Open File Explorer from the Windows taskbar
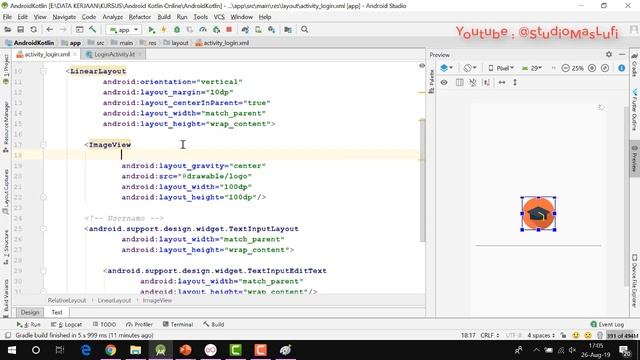Viewport: 640px width, 360px height. 136,350
